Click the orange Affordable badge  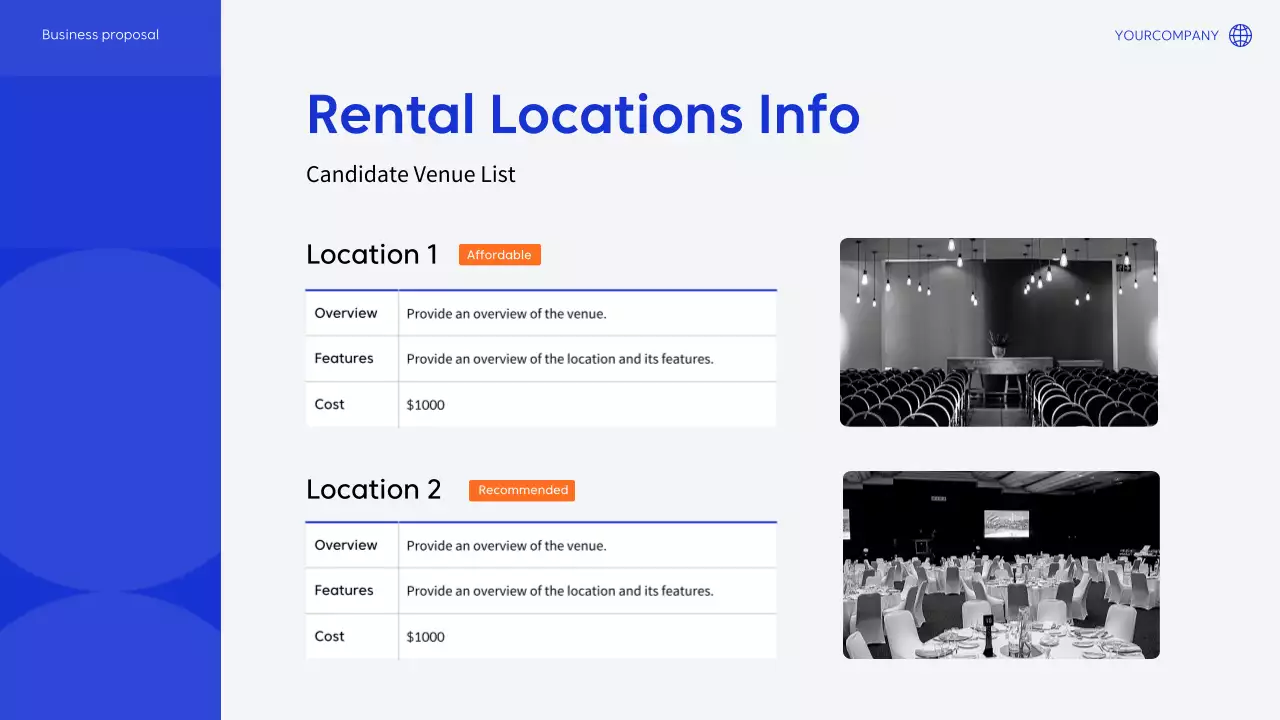499,255
